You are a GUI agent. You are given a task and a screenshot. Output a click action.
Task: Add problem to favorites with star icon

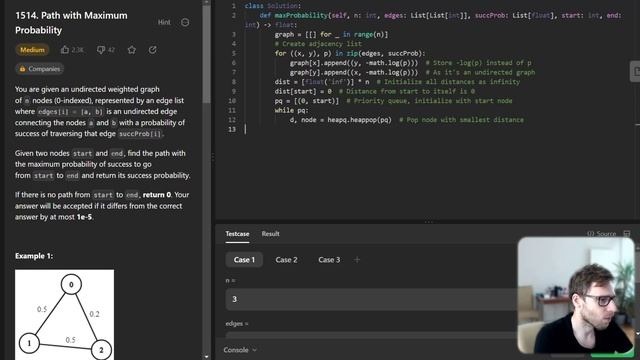[131, 50]
